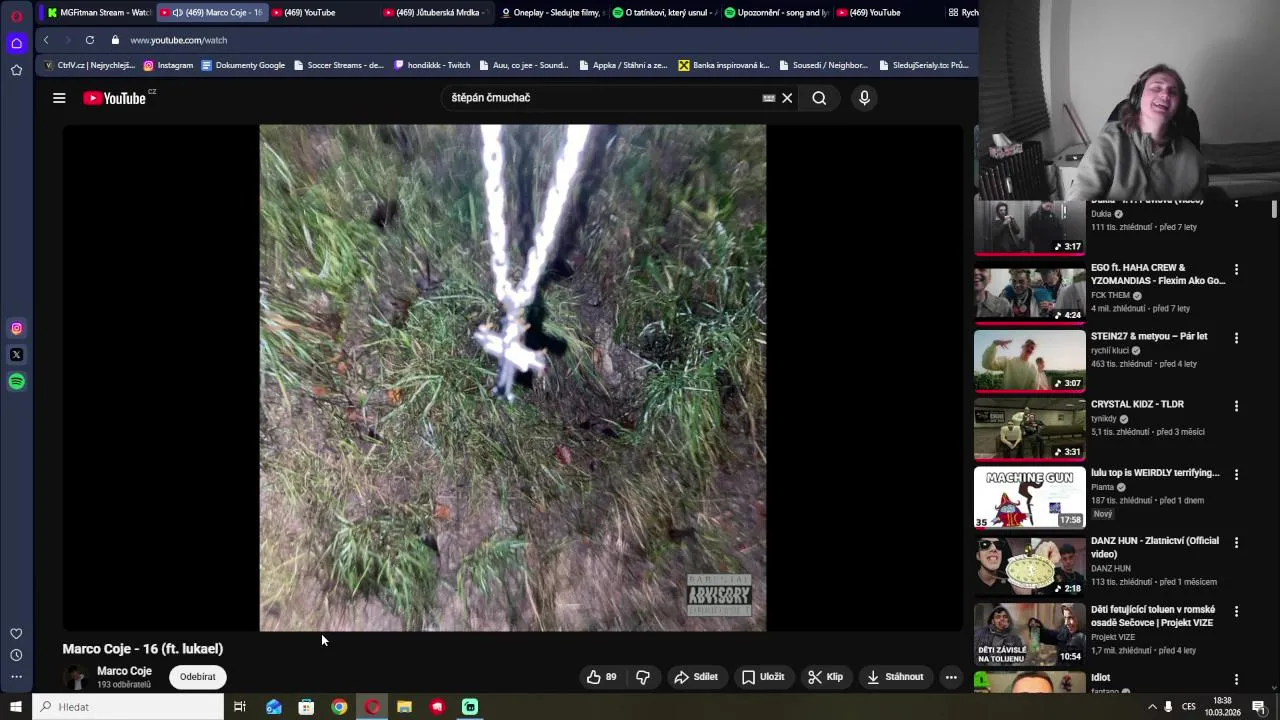Open STEIN27 Pár let video thumbnail
Viewport: 1280px width, 720px height.
pyautogui.click(x=1029, y=361)
